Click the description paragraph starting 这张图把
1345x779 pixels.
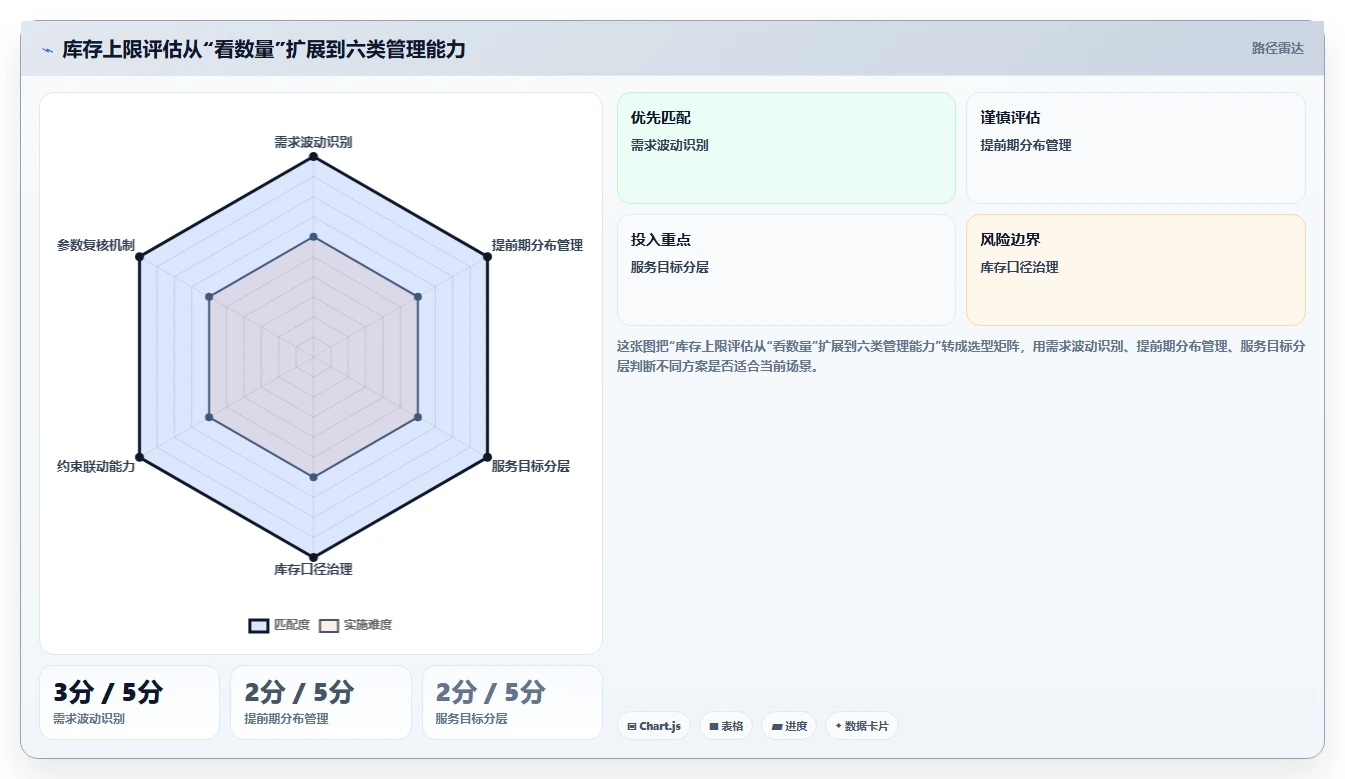point(960,356)
